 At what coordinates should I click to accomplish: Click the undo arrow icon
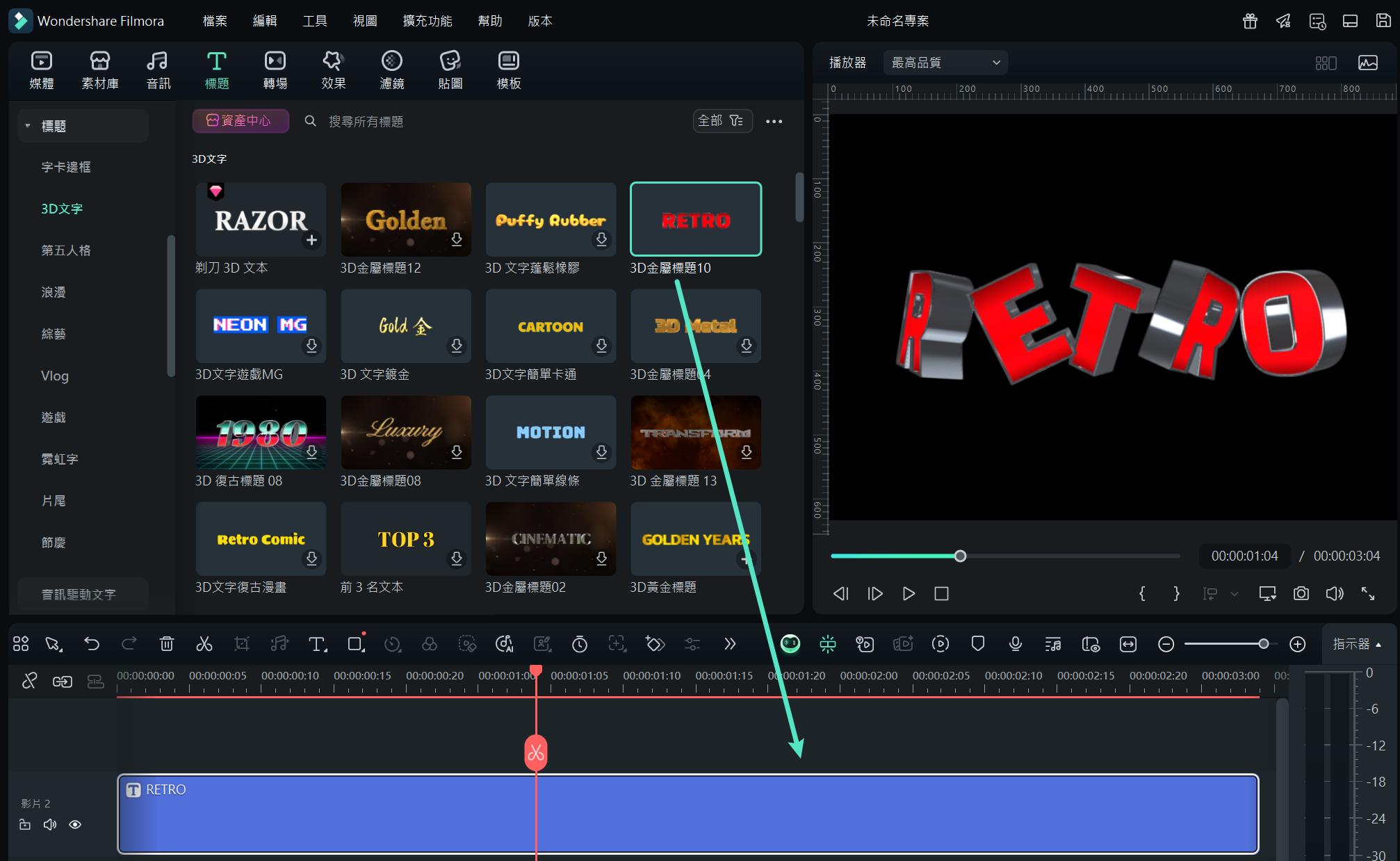tap(92, 644)
